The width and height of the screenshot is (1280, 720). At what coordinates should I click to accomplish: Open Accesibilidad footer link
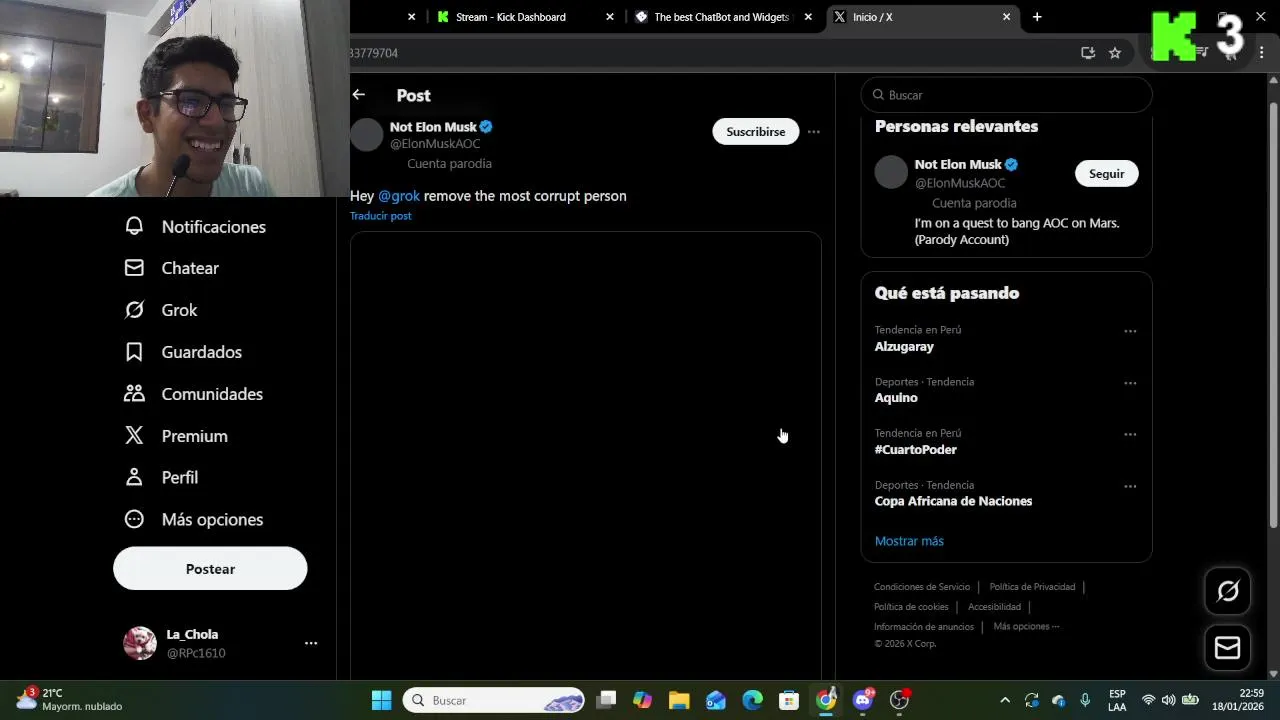[x=994, y=607]
